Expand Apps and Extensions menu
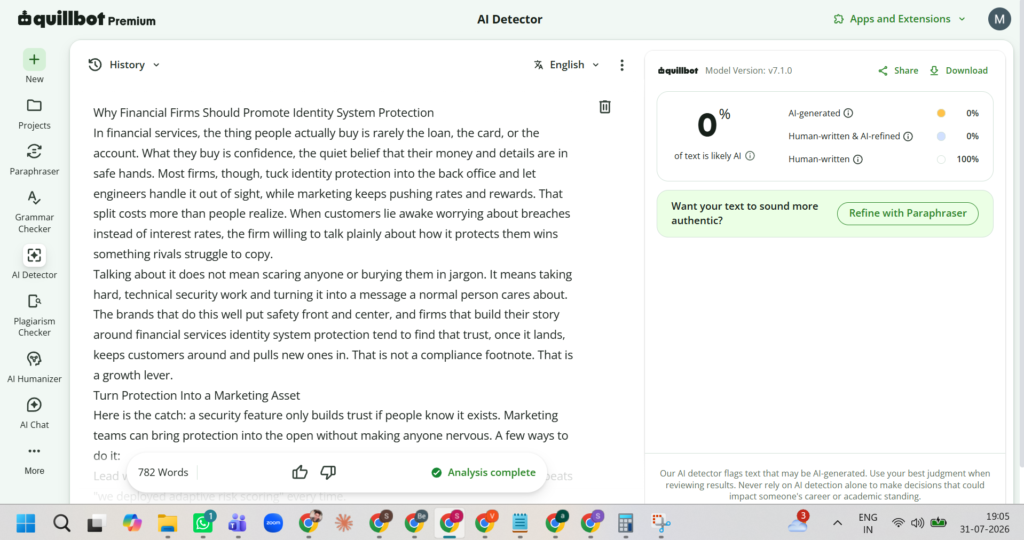The height and width of the screenshot is (540, 1024). point(899,19)
